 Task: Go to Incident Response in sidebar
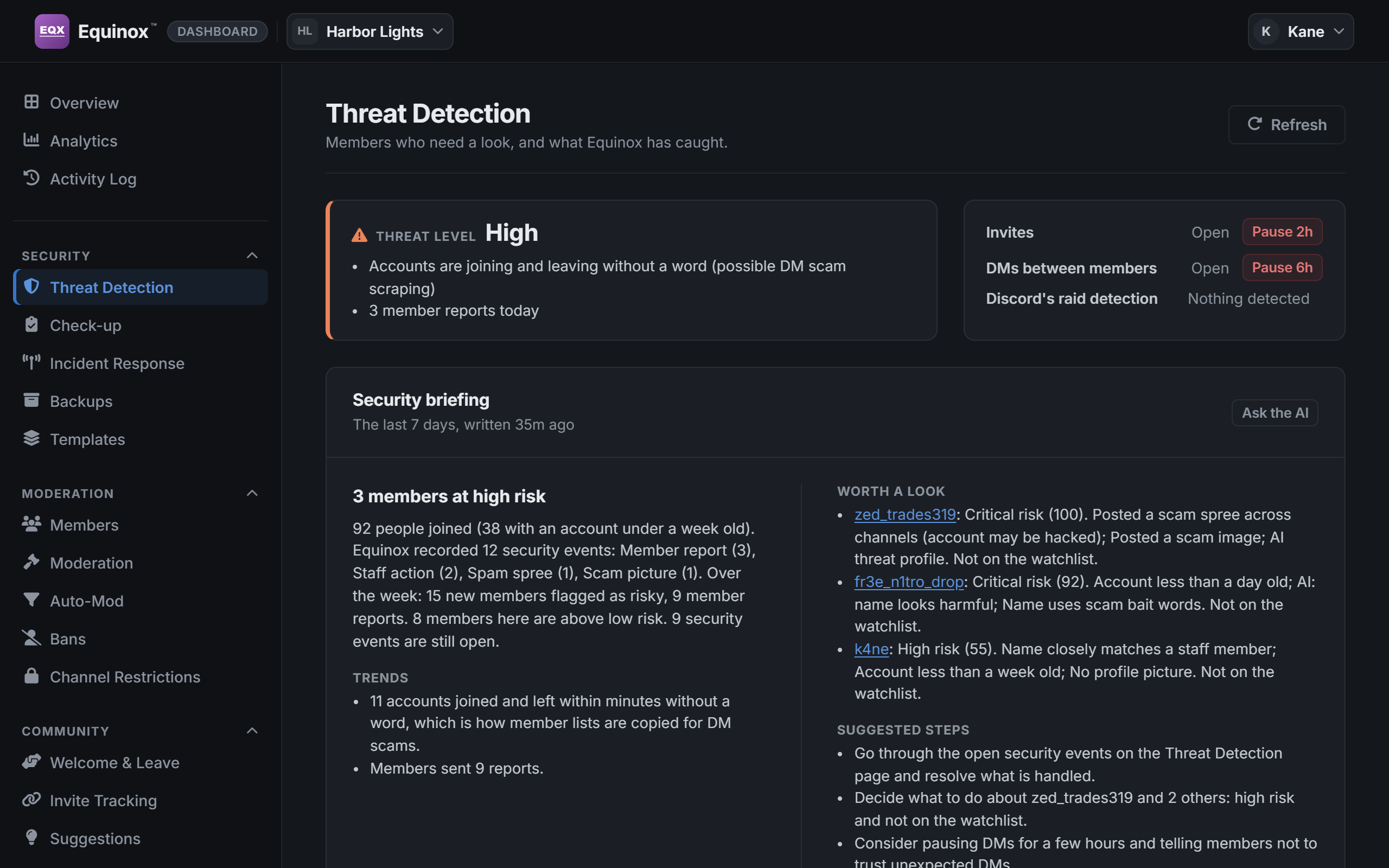[141, 363]
